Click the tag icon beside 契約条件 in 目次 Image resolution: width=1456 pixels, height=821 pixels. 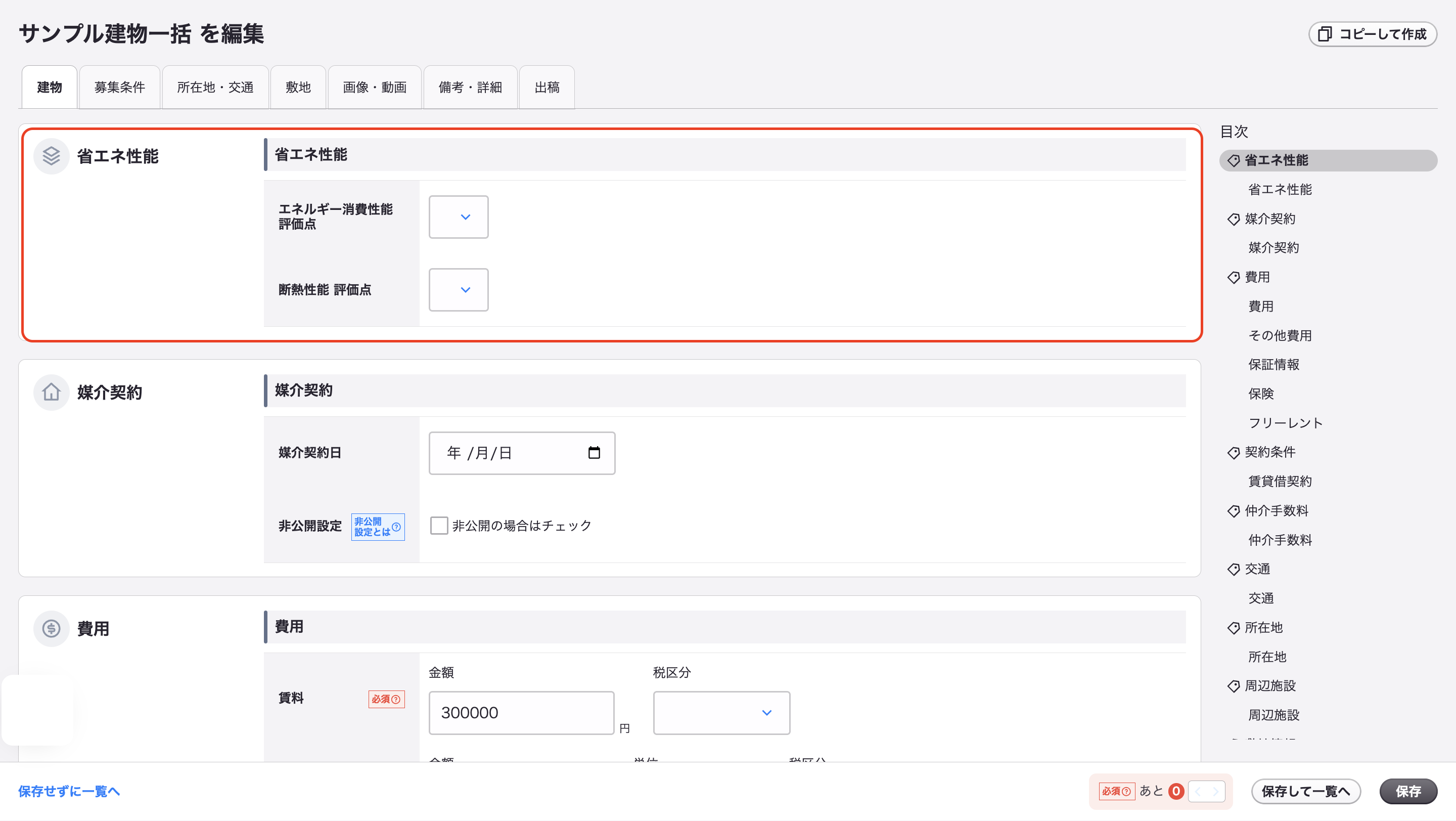pyautogui.click(x=1234, y=452)
